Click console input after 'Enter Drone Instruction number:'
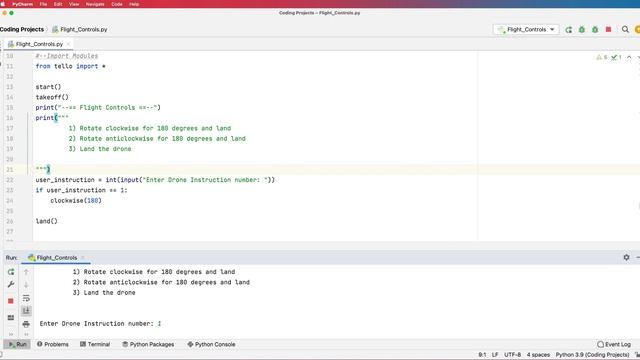 pos(160,324)
